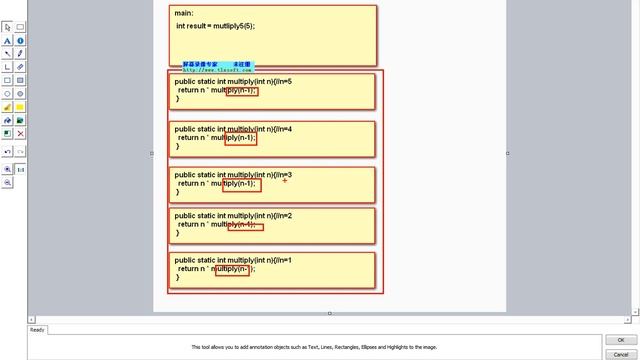Select the freehand pen tool

point(20,54)
